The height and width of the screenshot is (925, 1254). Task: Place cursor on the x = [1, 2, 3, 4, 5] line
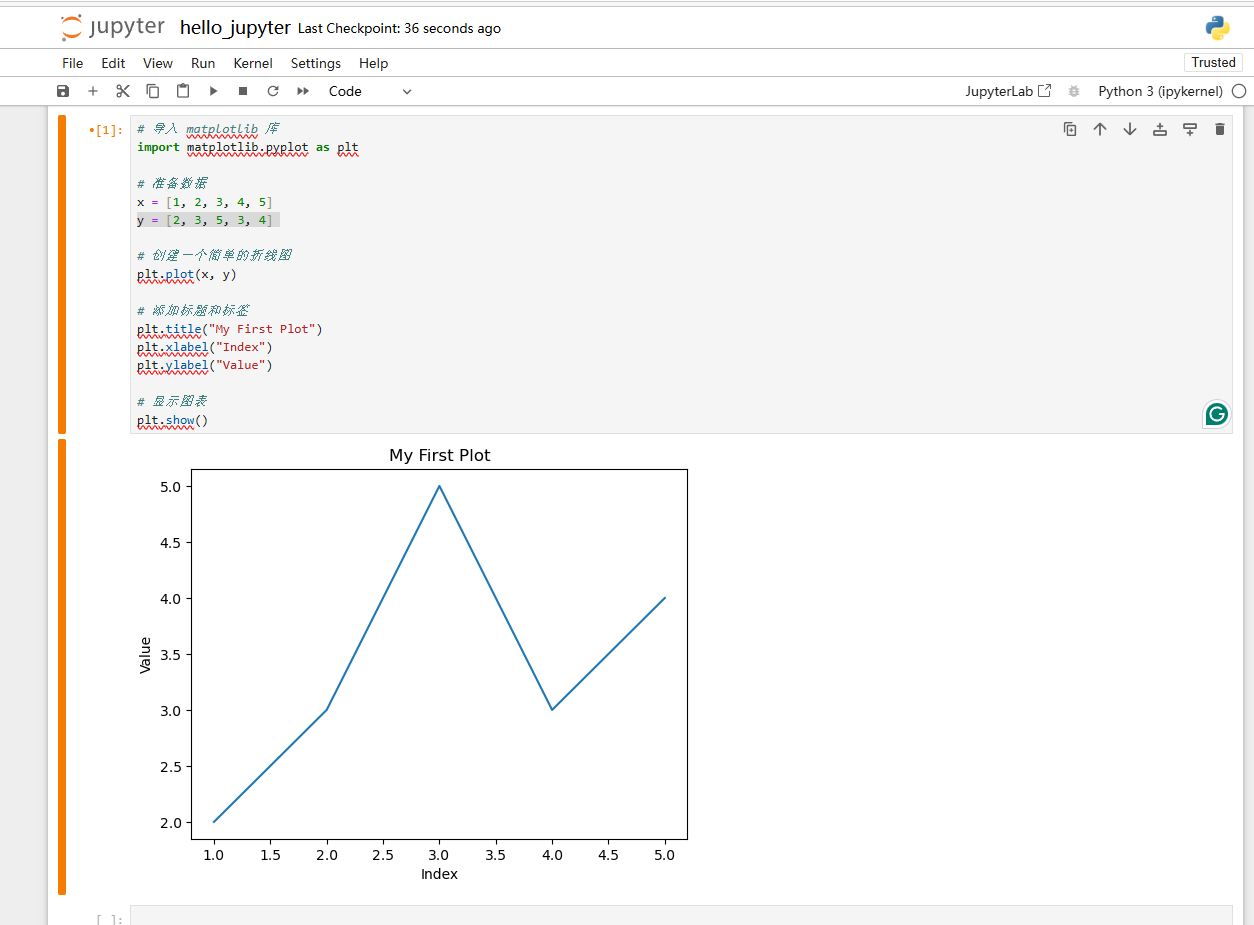(204, 202)
